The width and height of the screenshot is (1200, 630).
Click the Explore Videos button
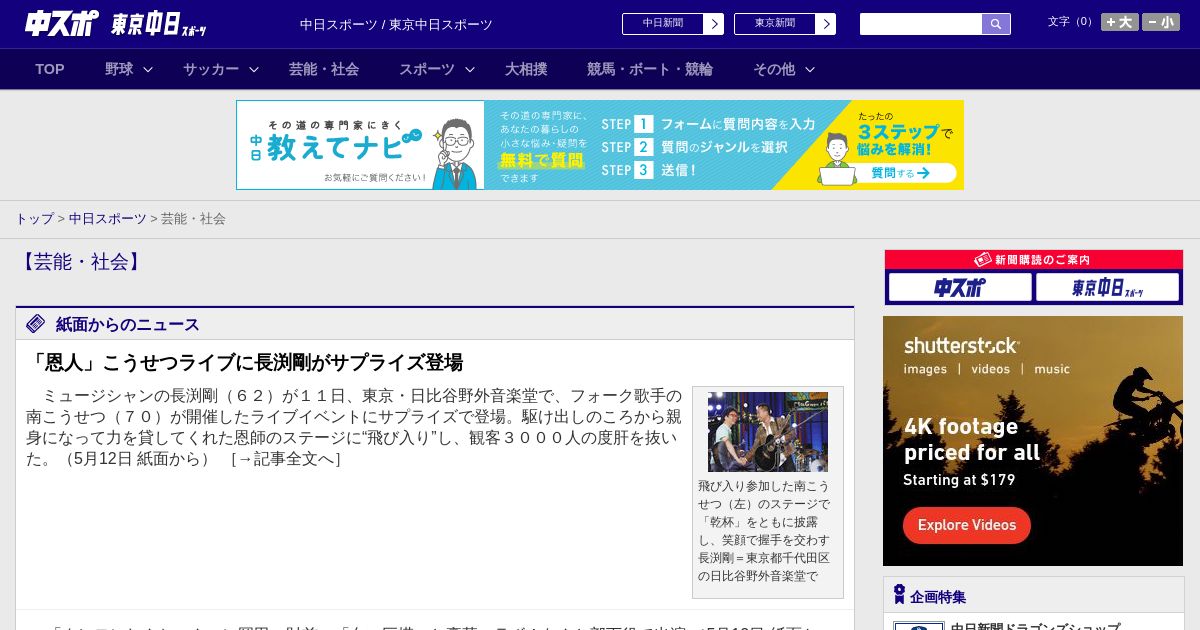click(x=967, y=525)
